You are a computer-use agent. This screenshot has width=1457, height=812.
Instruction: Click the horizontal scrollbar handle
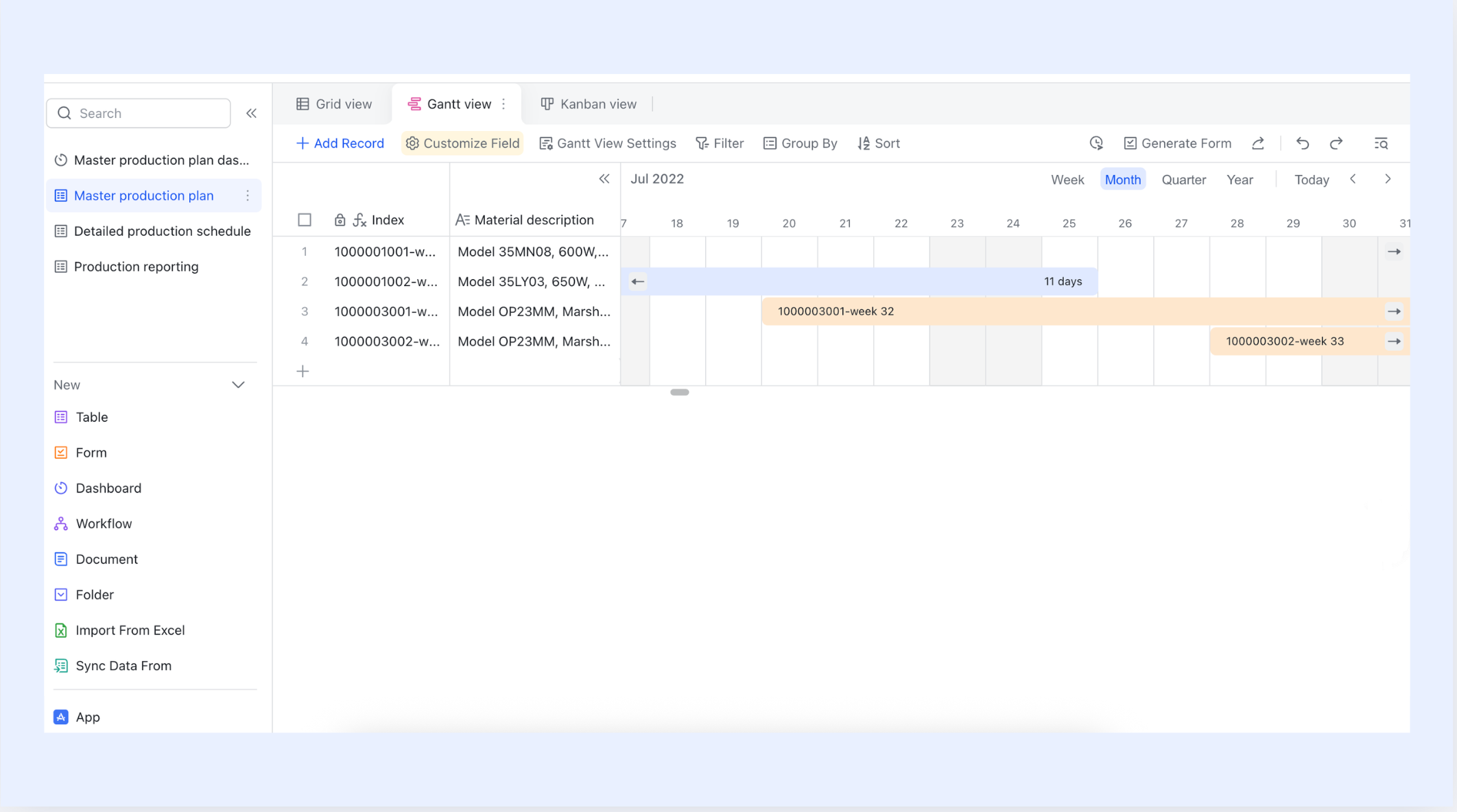click(680, 392)
